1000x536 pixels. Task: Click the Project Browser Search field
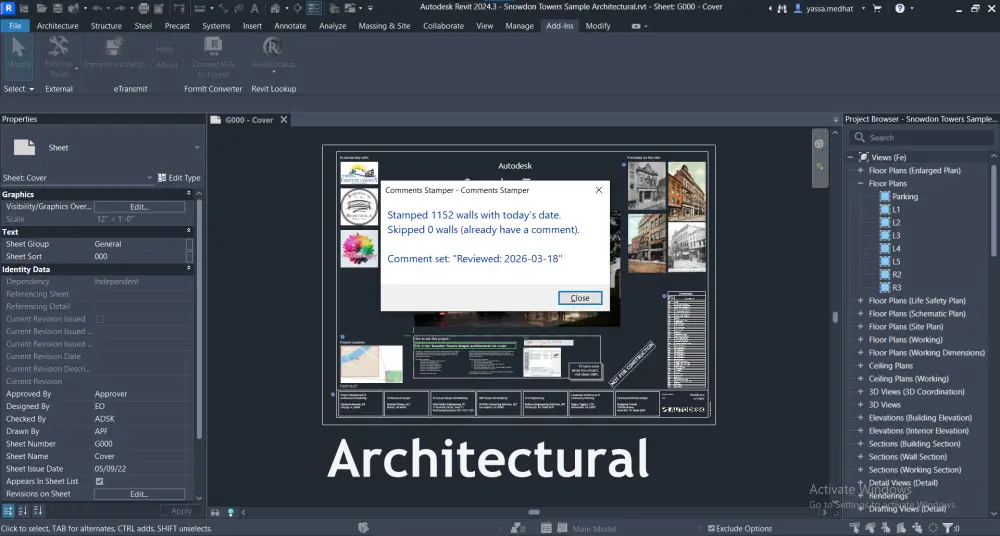(x=922, y=137)
